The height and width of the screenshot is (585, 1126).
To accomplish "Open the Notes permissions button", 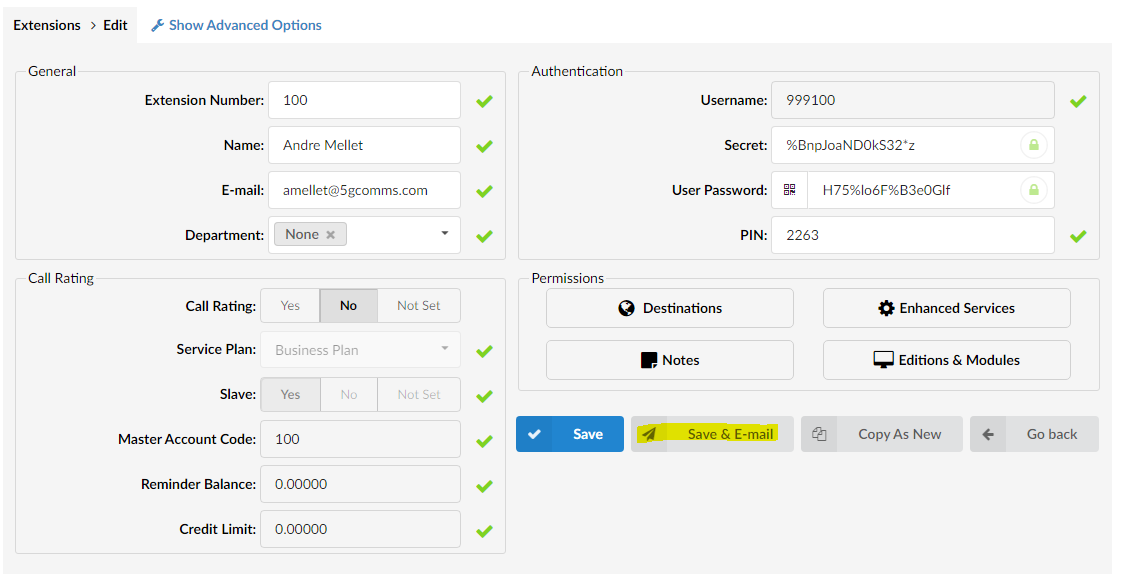I will [x=669, y=360].
